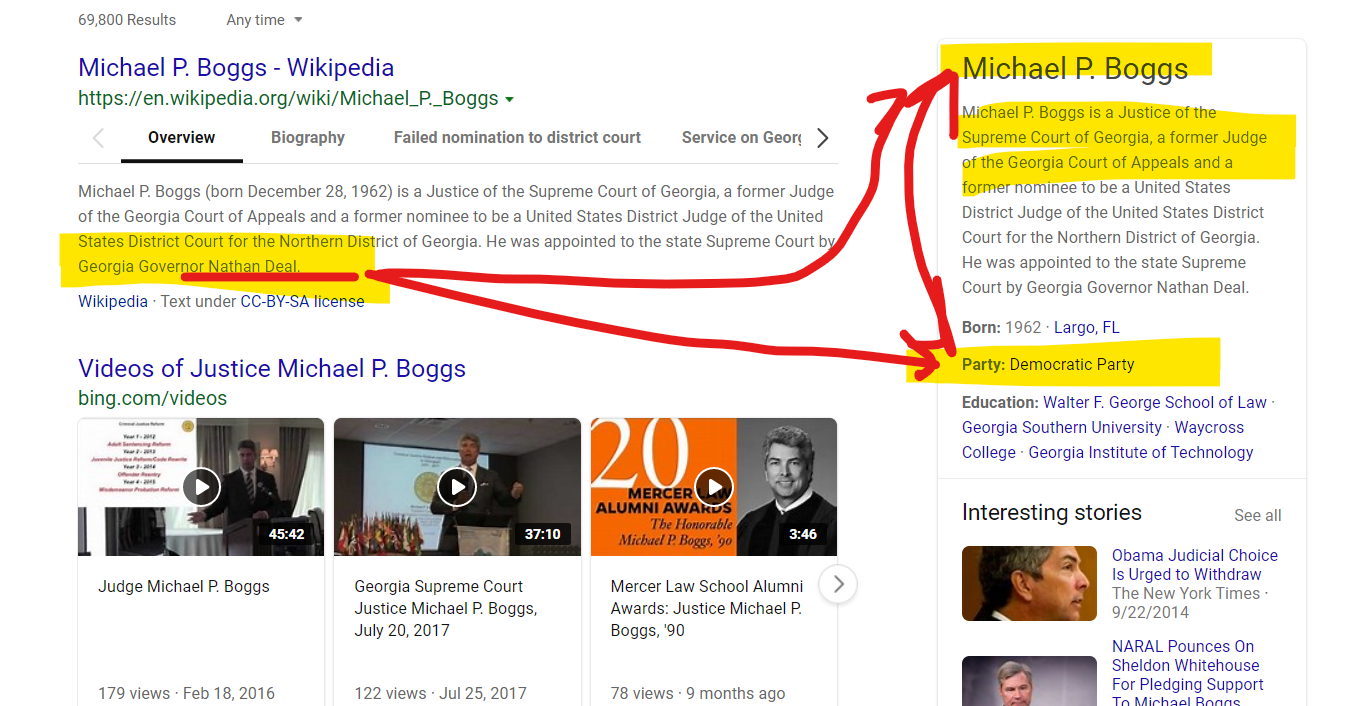Switch to the Biography tab
Screen dimensions: 1358x706
tap(308, 138)
